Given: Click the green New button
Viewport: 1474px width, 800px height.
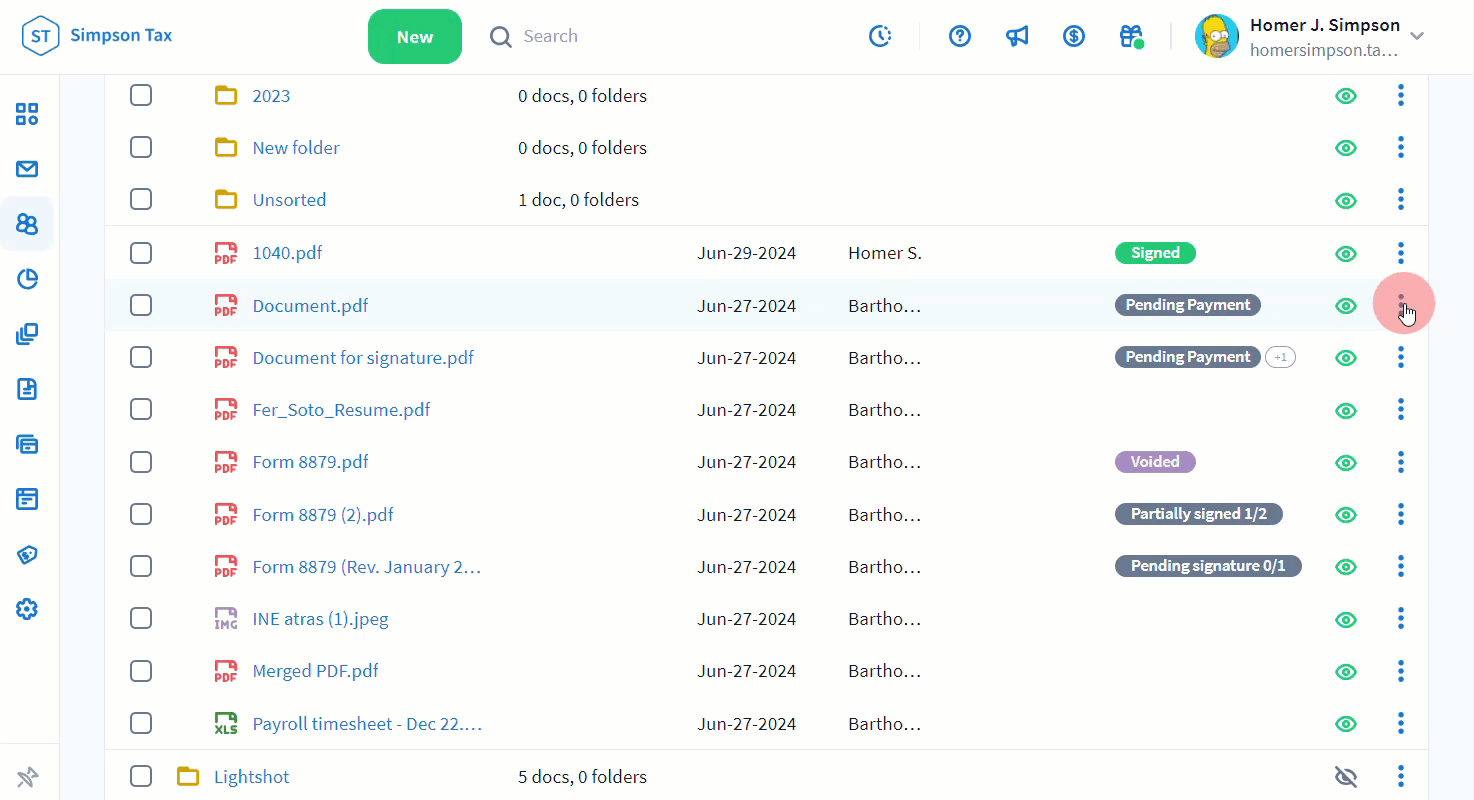Looking at the screenshot, I should click(x=414, y=37).
